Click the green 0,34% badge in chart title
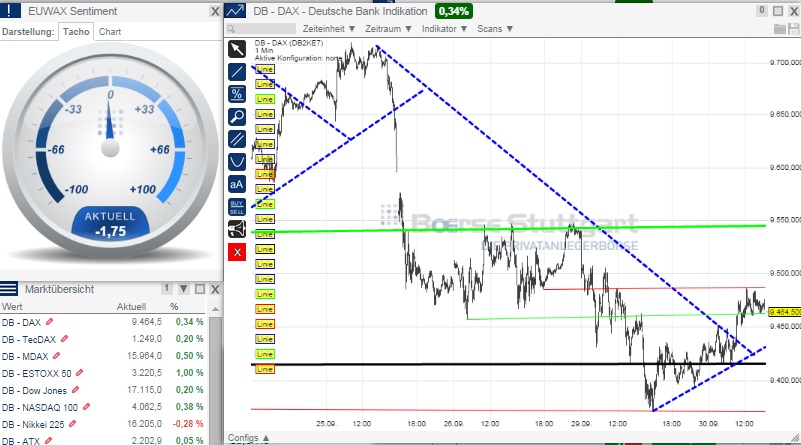This screenshot has height=445, width=801. point(454,11)
